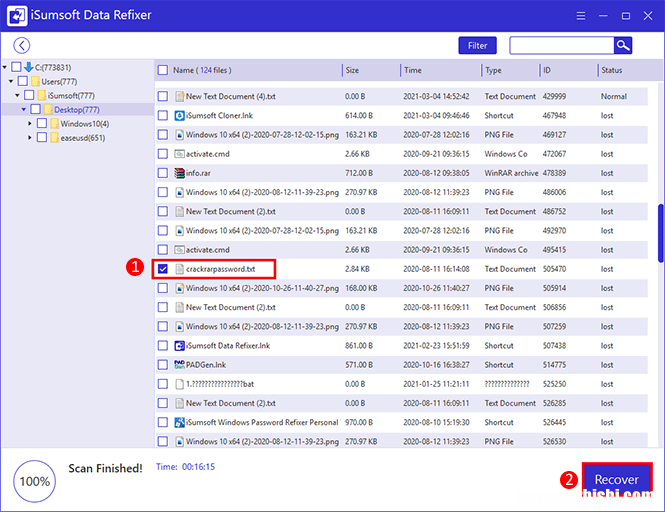
Task: Click the scan Time 00:16:15 value
Action: click(x=198, y=467)
